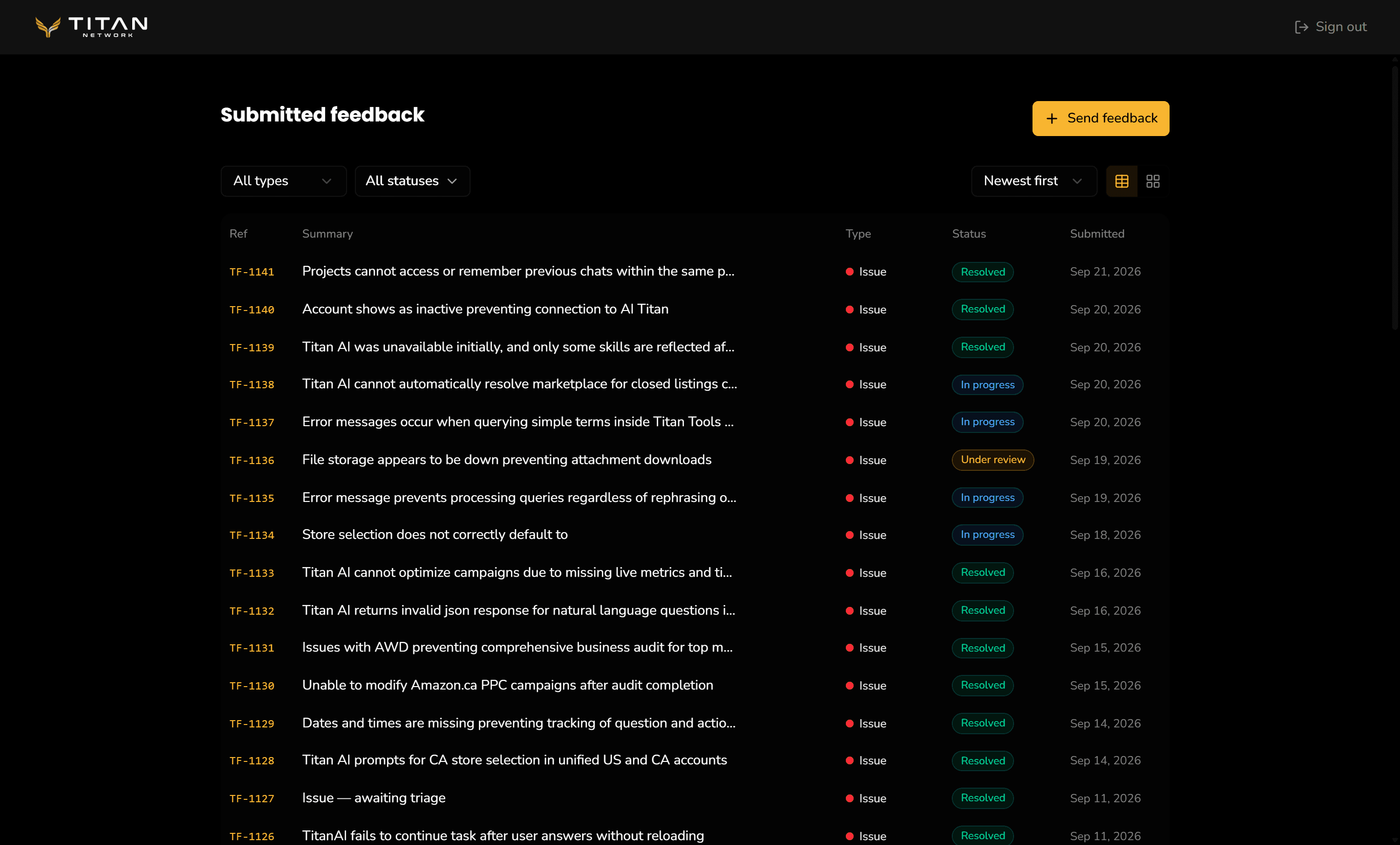Click the page vertical scrollbar
The image size is (1400, 845).
tap(1395, 198)
